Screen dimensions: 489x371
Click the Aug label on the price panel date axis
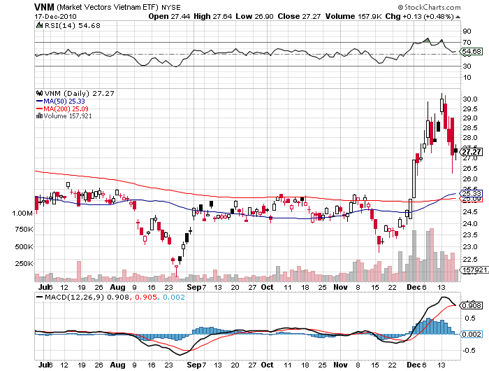click(117, 287)
